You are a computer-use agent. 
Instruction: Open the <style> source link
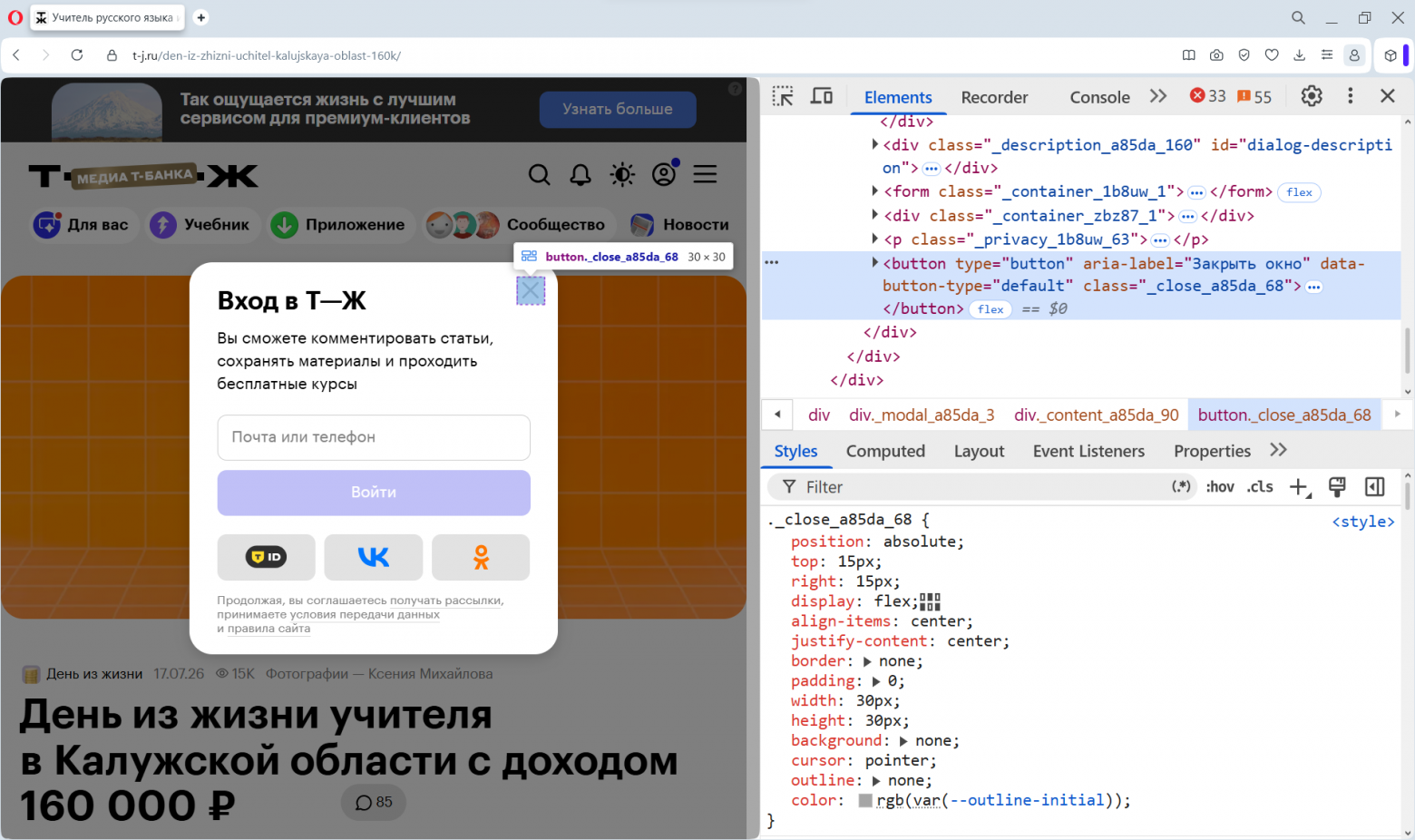click(x=1362, y=522)
